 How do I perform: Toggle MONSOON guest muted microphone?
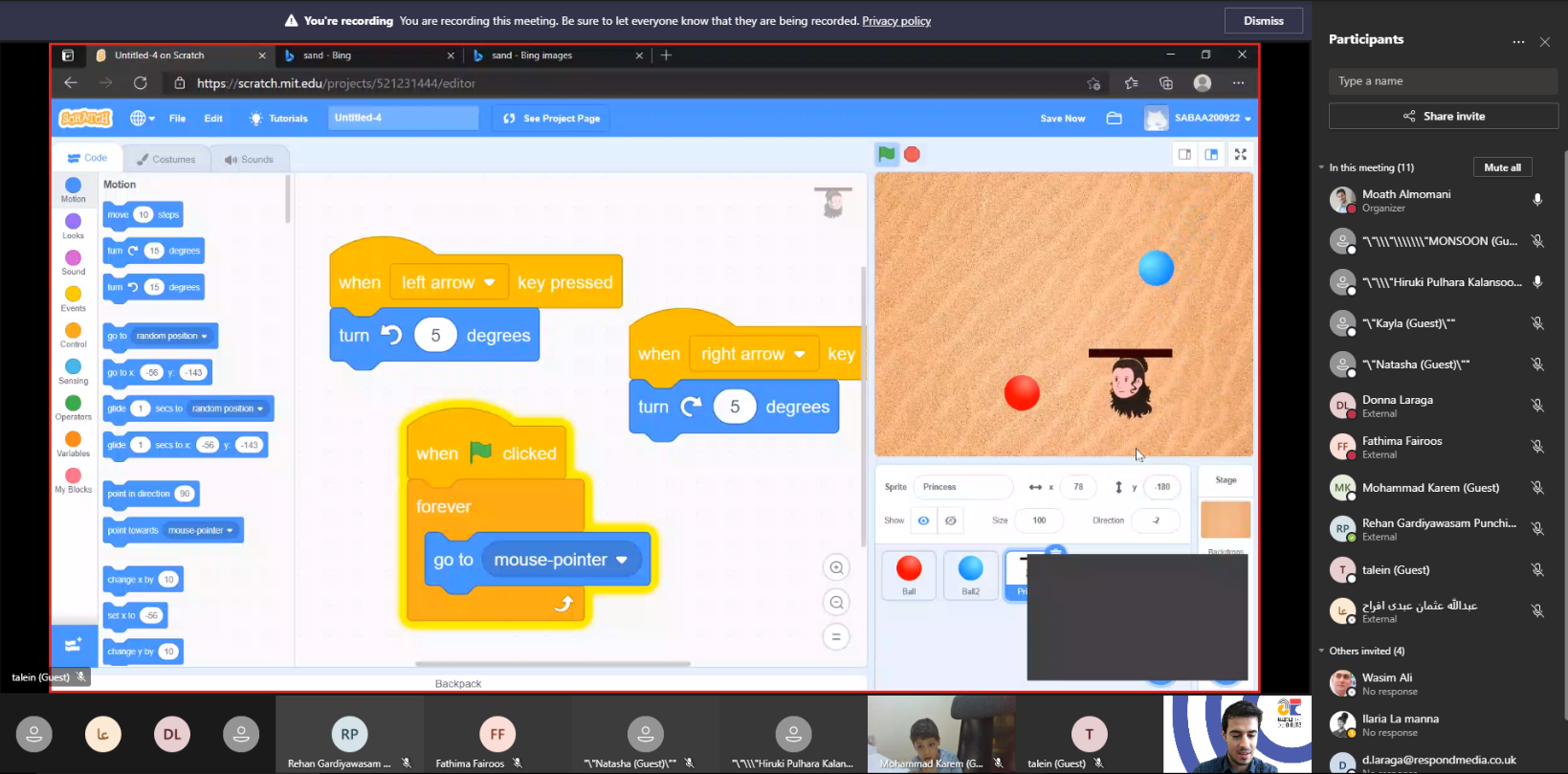(1537, 241)
